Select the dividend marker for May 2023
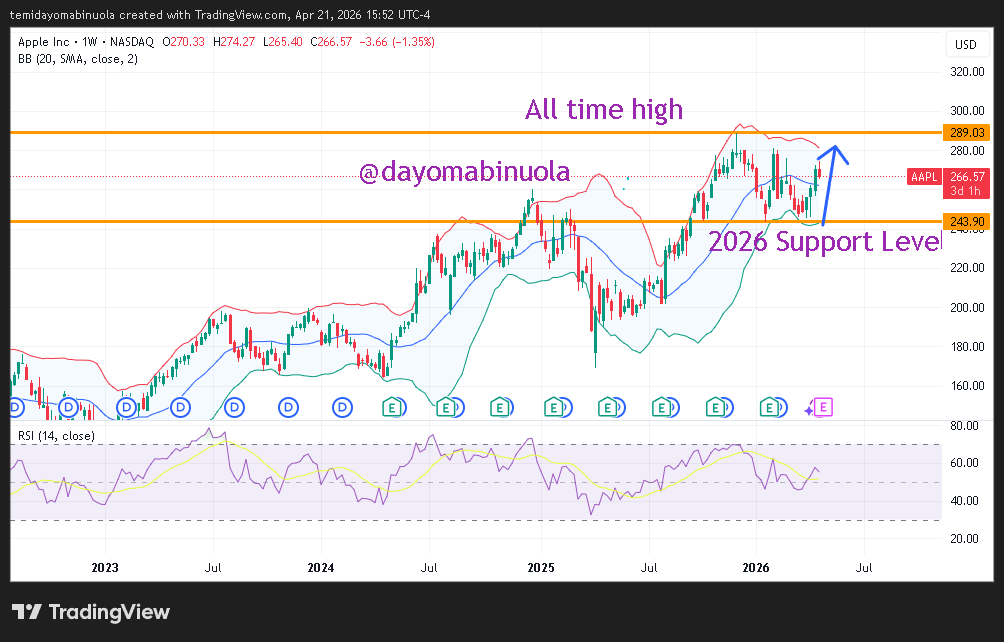This screenshot has height=642, width=1004. click(181, 407)
